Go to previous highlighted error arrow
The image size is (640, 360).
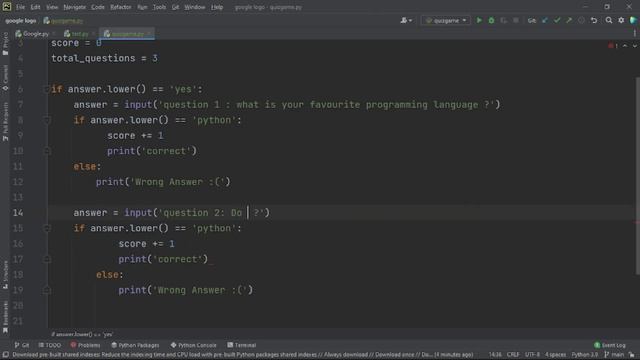point(625,46)
